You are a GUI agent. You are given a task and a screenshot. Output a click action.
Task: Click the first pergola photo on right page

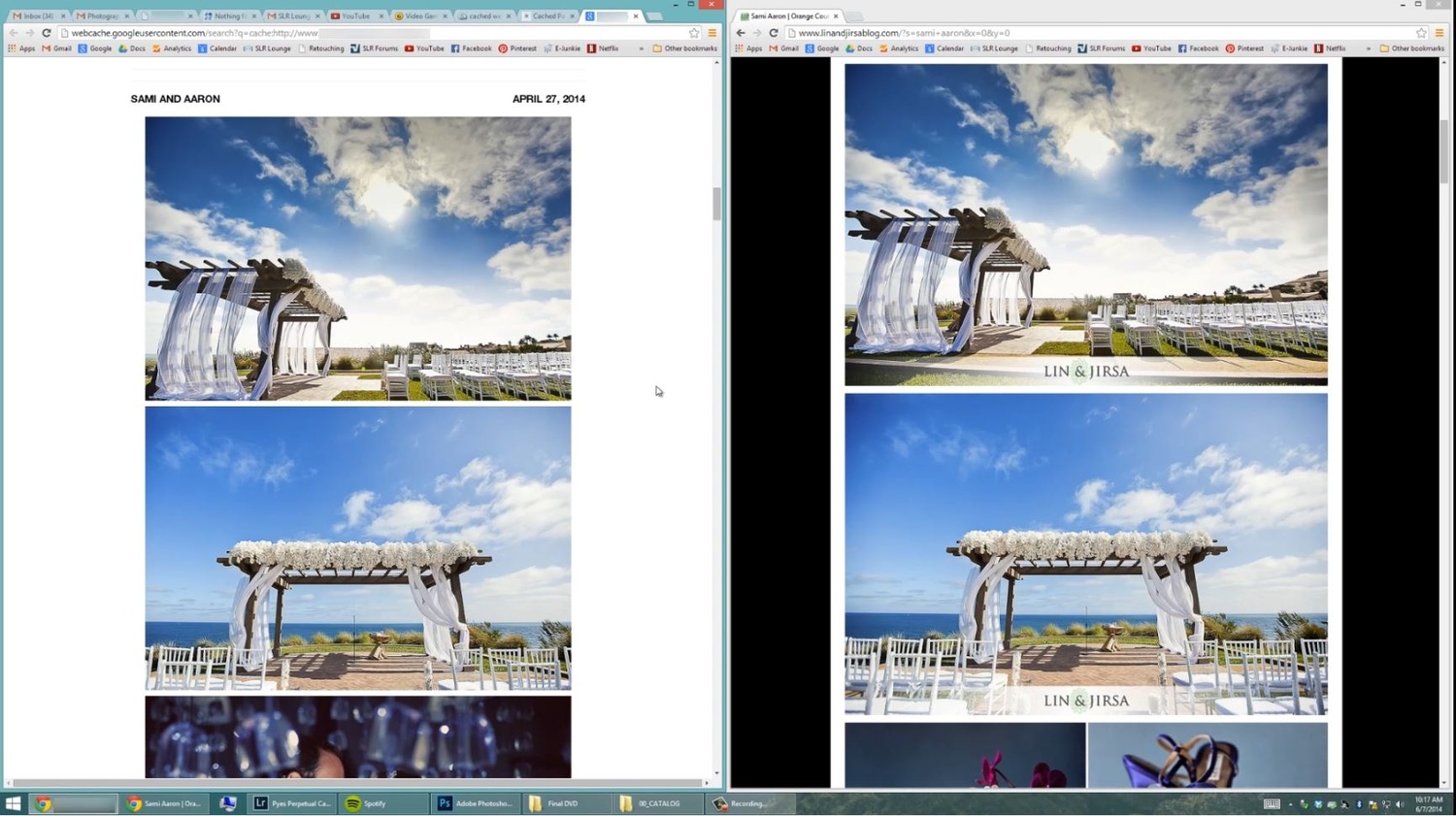coord(1085,224)
